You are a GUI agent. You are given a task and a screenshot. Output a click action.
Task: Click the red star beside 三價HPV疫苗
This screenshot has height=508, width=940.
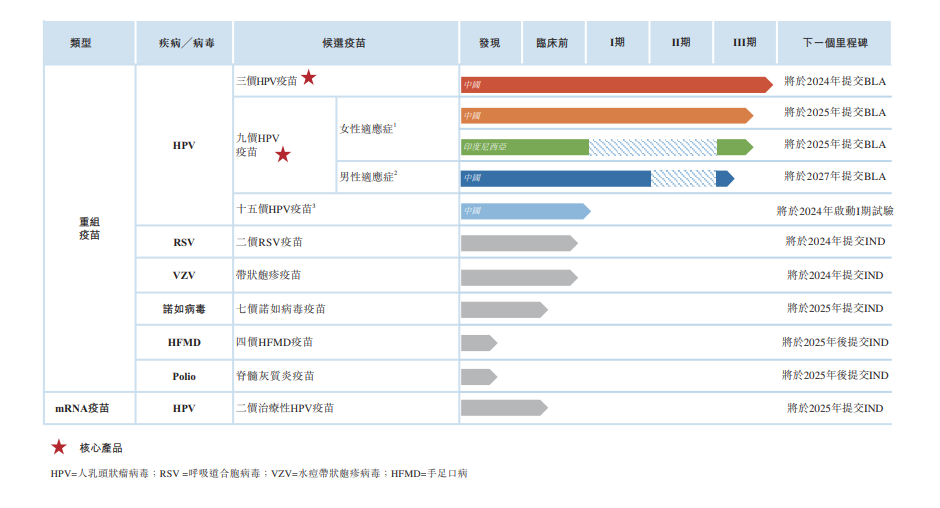point(309,78)
